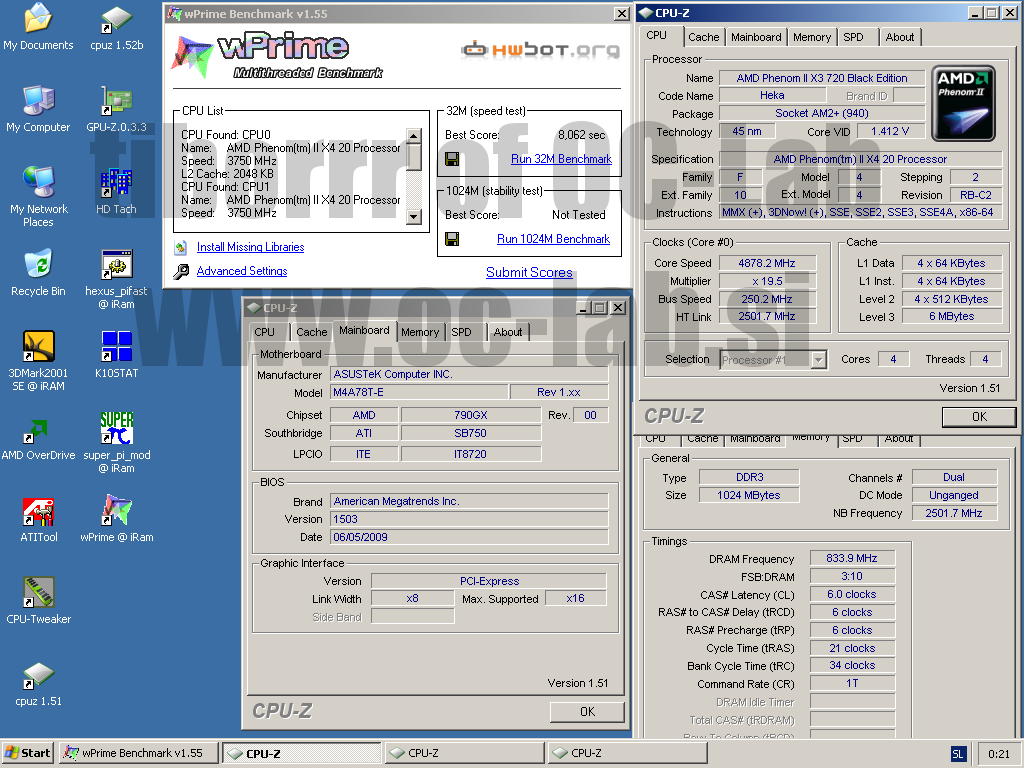
Task: Click the Advanced Settings wrench icon
Action: coord(181,272)
